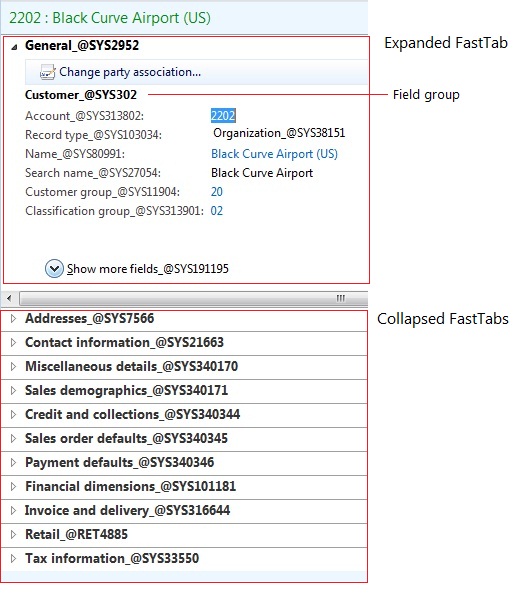Viewport: 515px width, 598px height.
Task: Open the Retail_@RET4885 FastTab header
Action: coord(184,535)
